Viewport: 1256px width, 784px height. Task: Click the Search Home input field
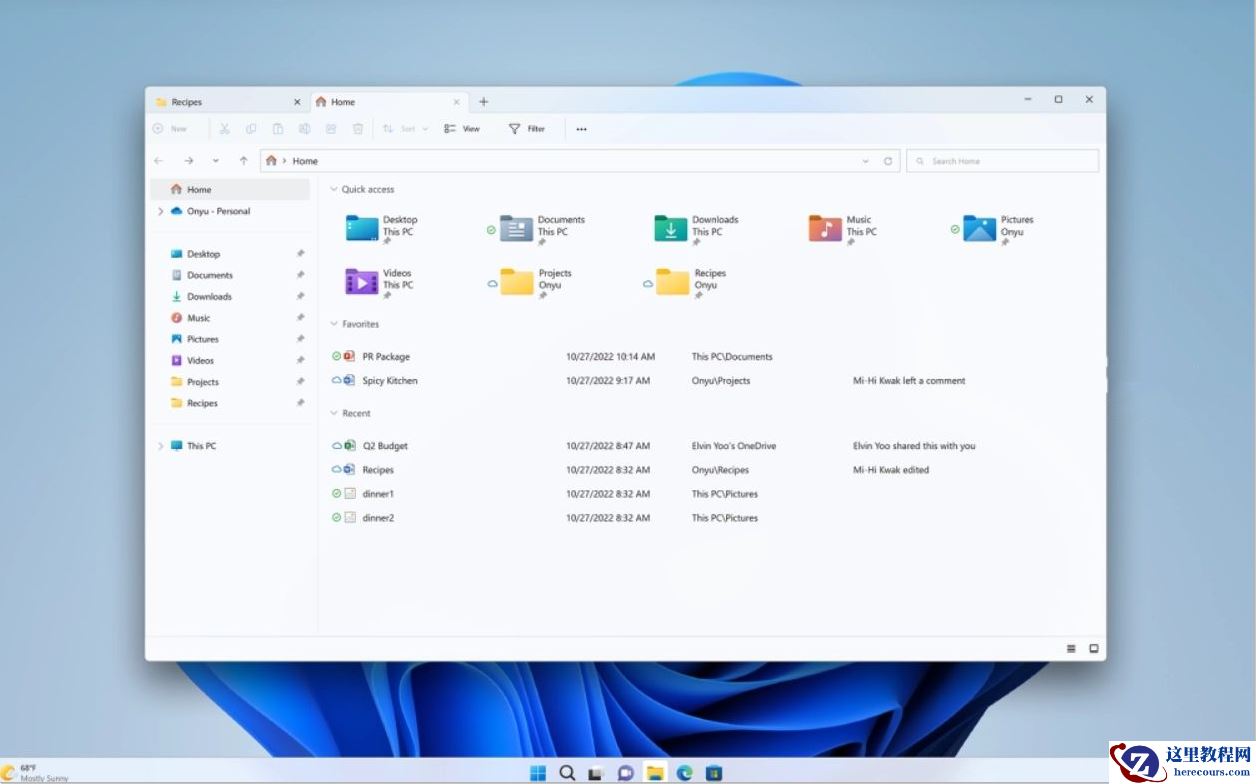coord(1000,160)
